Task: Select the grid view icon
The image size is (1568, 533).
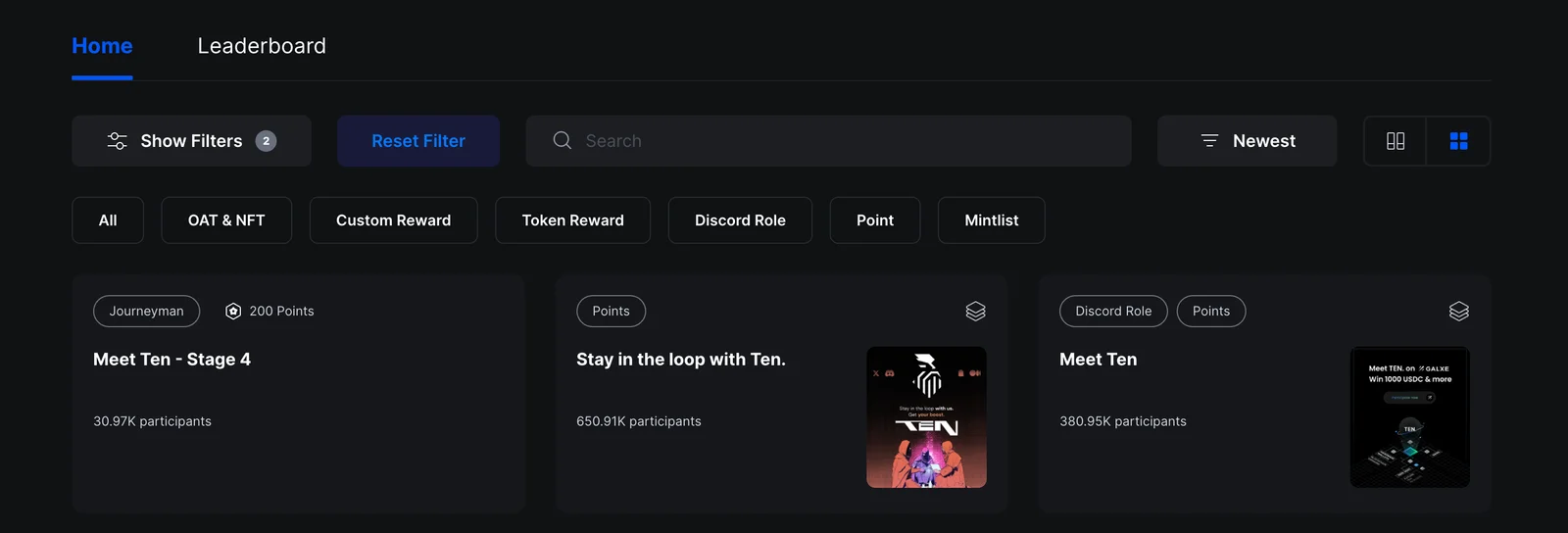Action: [1458, 141]
